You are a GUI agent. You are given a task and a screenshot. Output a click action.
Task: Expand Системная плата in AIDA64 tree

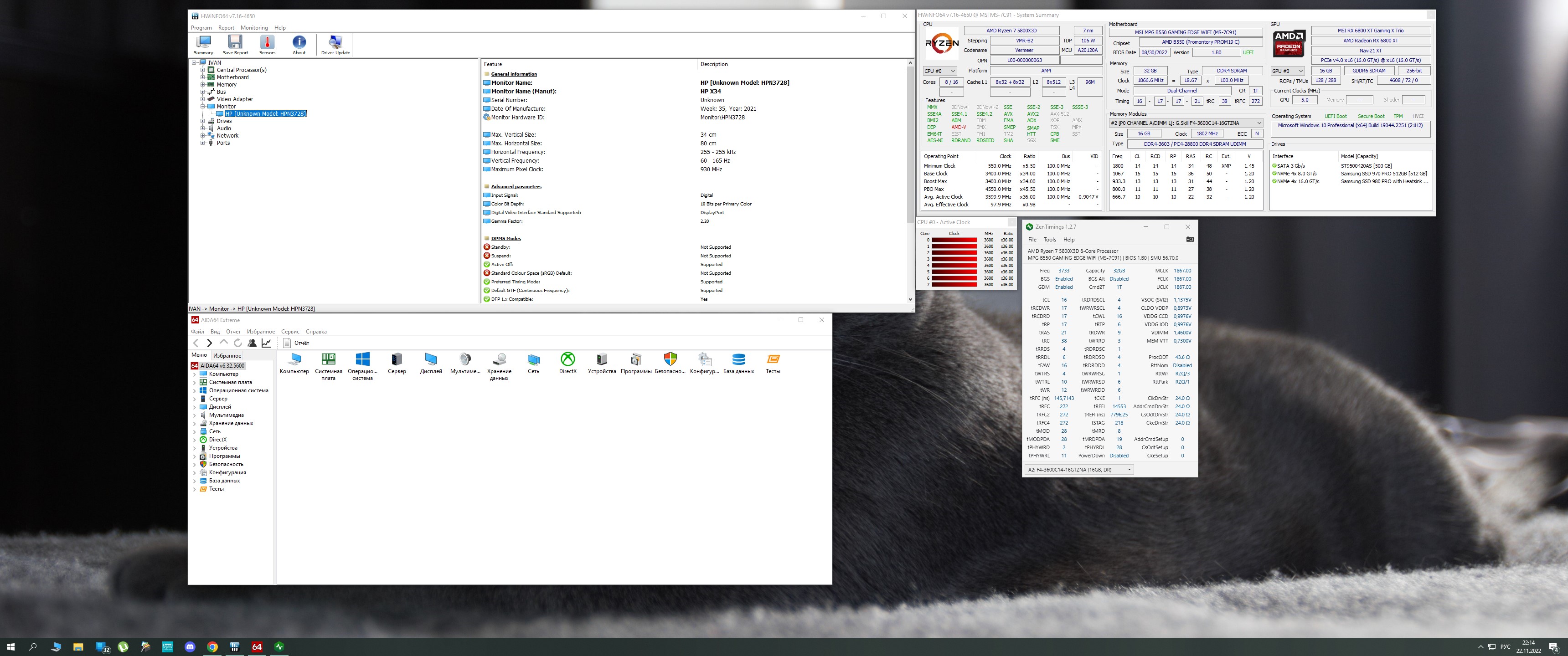click(x=195, y=382)
